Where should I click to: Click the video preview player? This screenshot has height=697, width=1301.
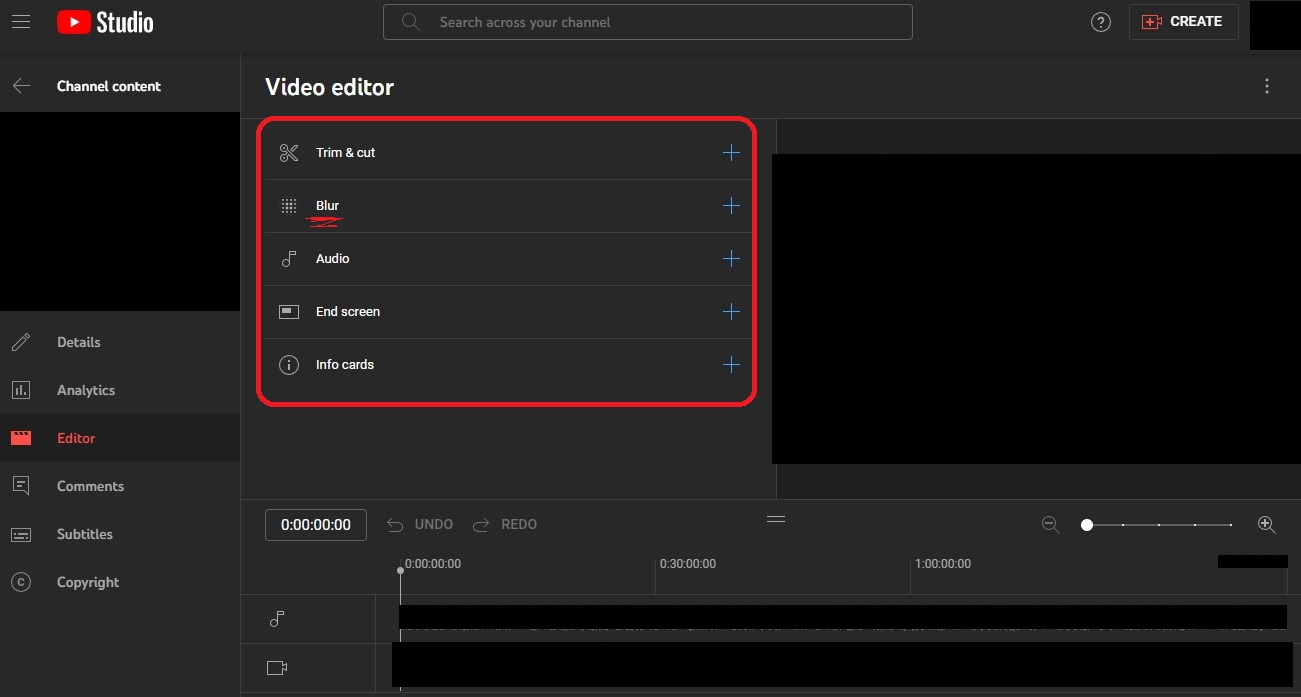1036,309
